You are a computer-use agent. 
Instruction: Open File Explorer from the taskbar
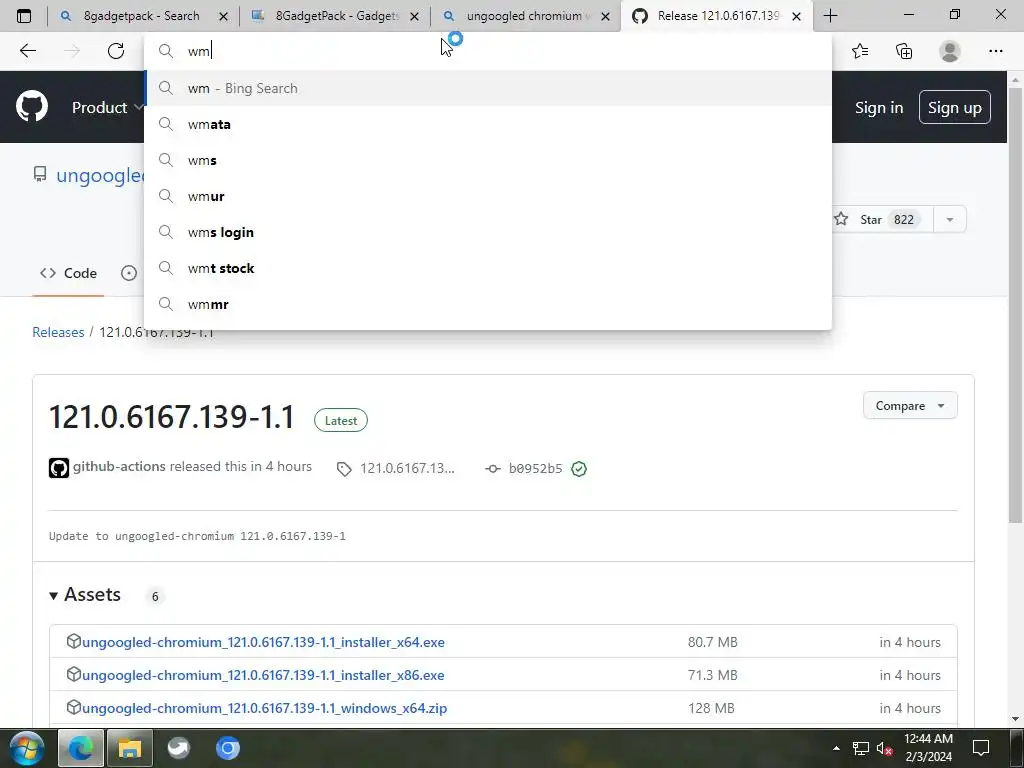point(130,748)
